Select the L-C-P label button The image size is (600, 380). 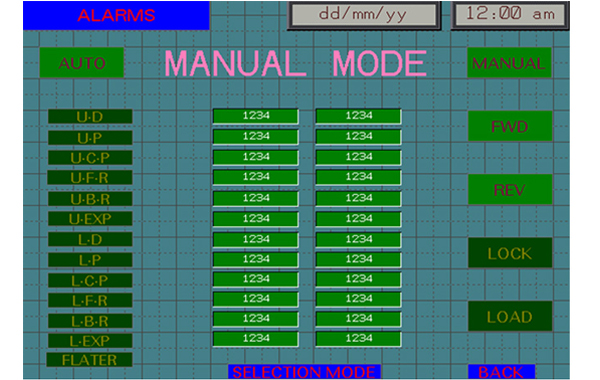click(90, 281)
